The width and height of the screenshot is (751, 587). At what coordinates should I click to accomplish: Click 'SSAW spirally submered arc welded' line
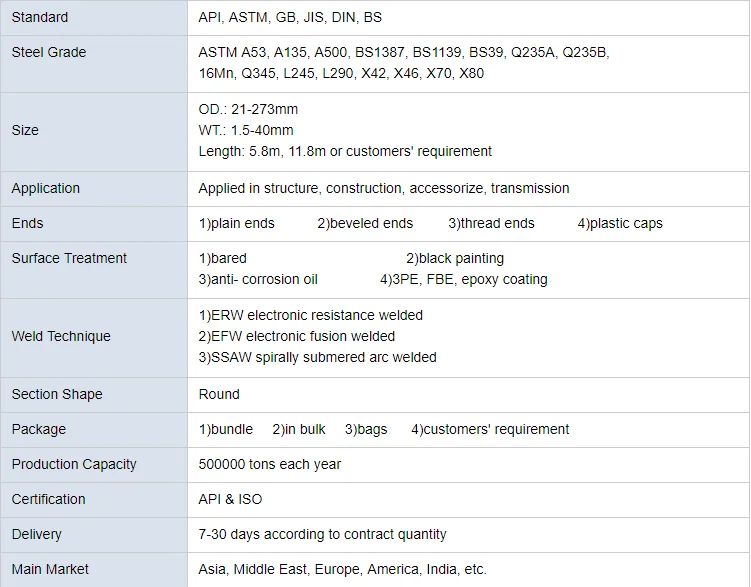click(x=318, y=357)
